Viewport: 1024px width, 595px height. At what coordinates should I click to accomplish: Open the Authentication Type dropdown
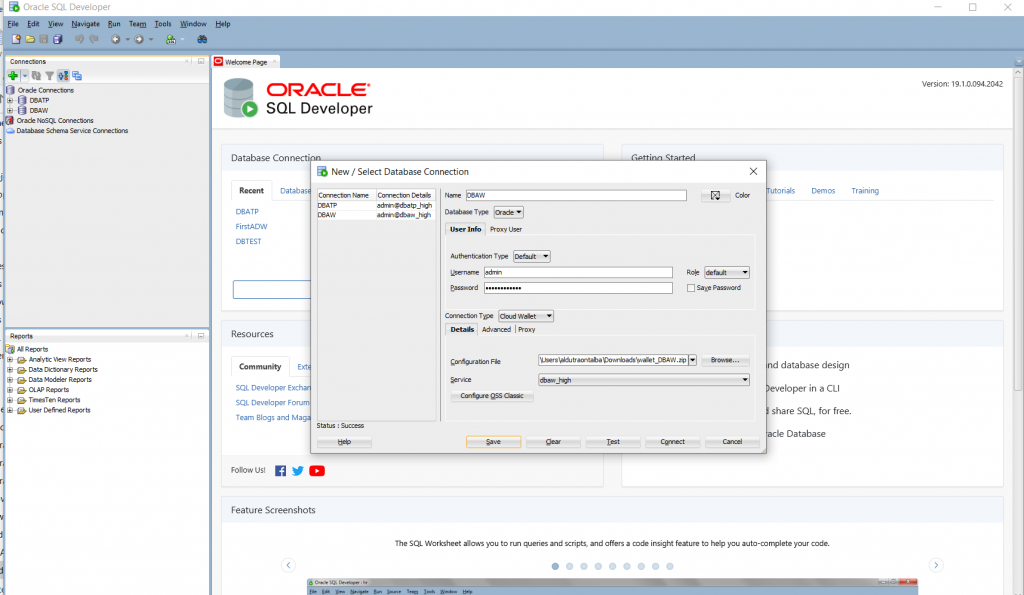532,256
